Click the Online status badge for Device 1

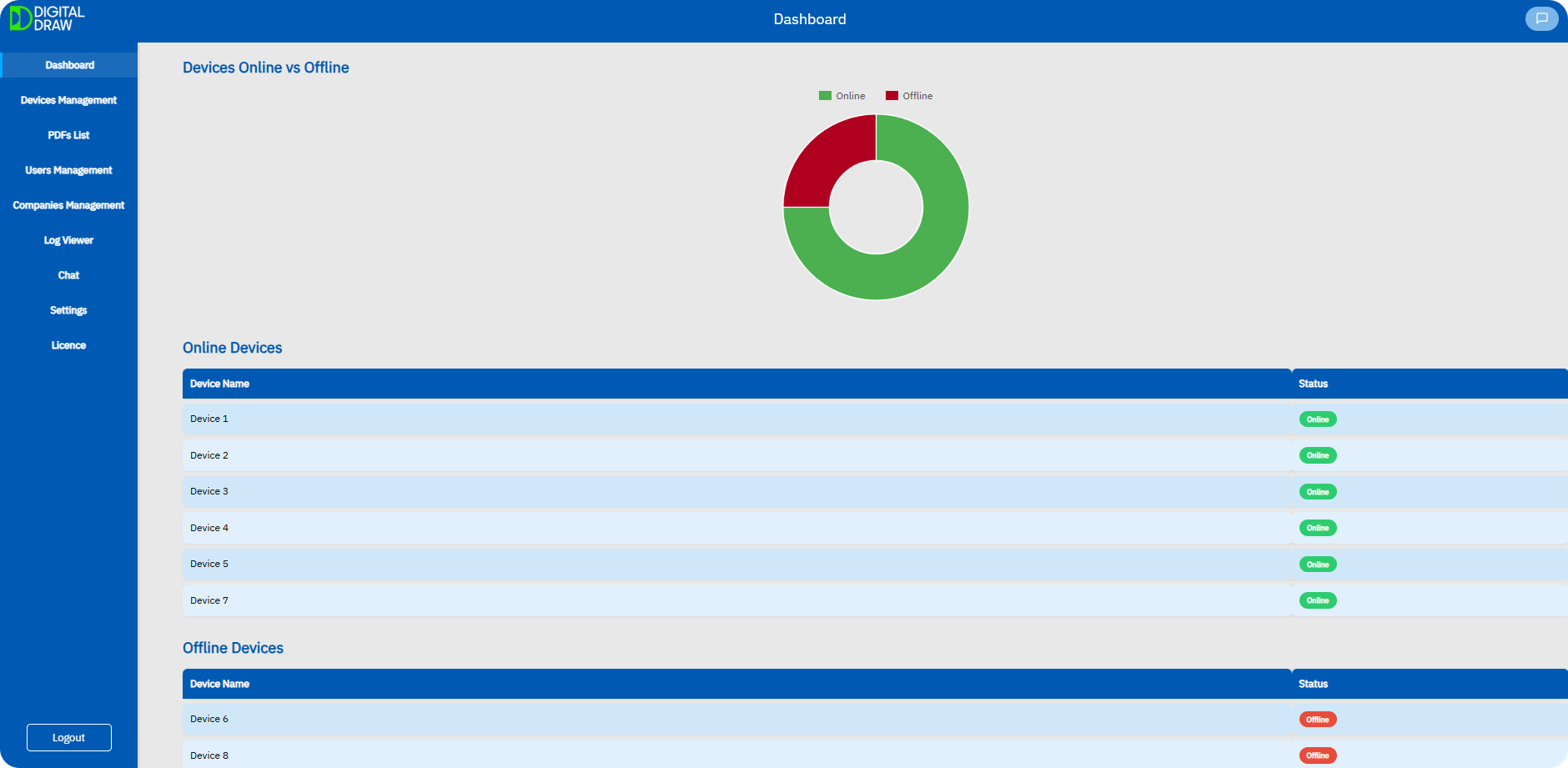click(x=1317, y=419)
